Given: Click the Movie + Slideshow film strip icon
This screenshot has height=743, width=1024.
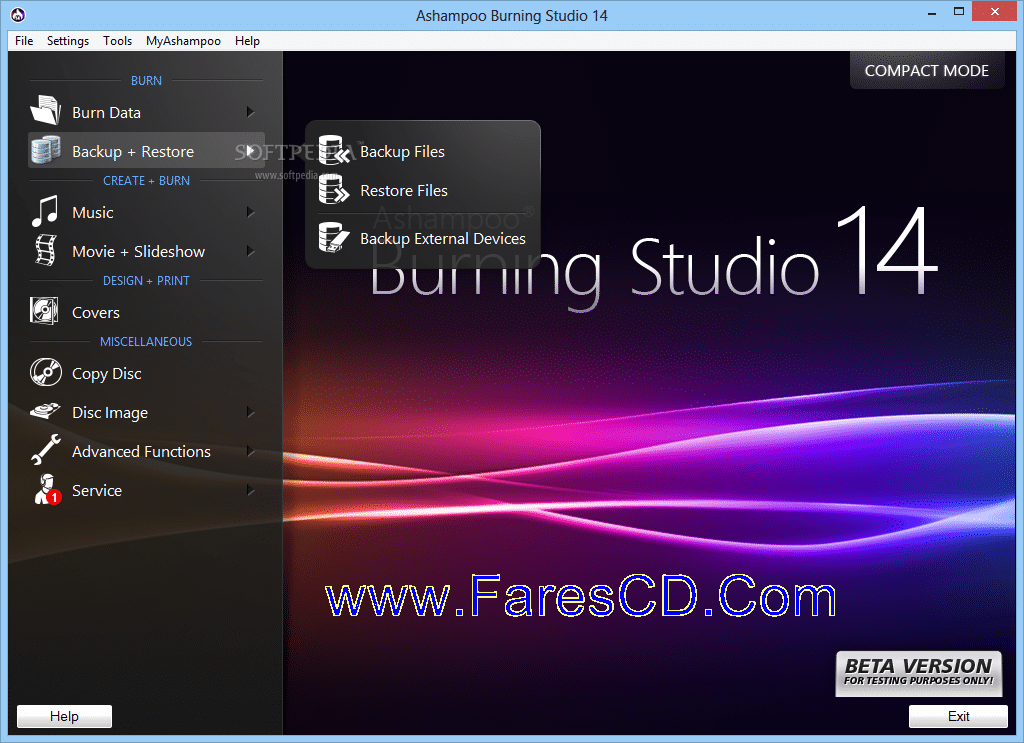Looking at the screenshot, I should (x=45, y=250).
